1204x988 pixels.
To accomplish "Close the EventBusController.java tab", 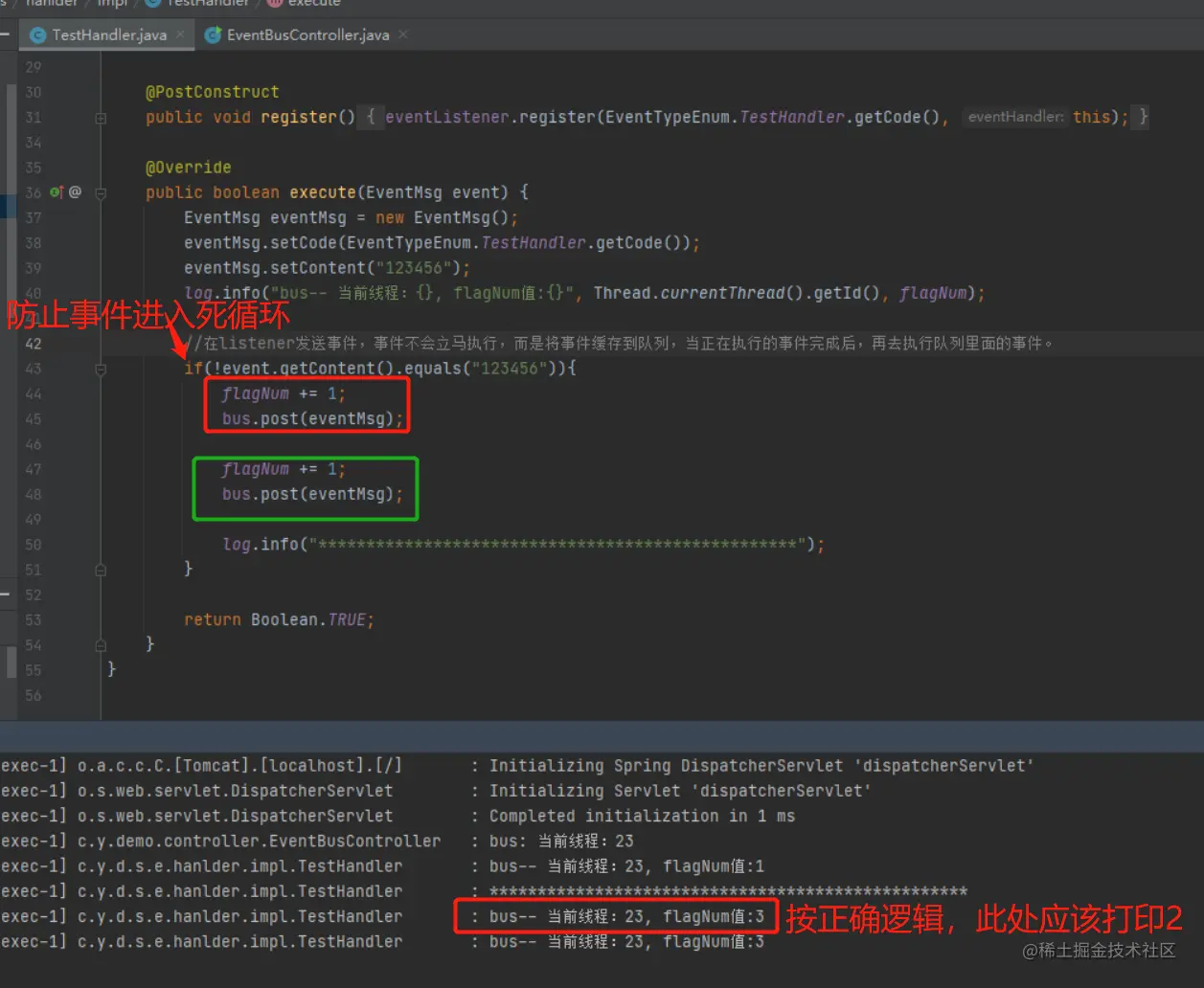I will tap(403, 34).
